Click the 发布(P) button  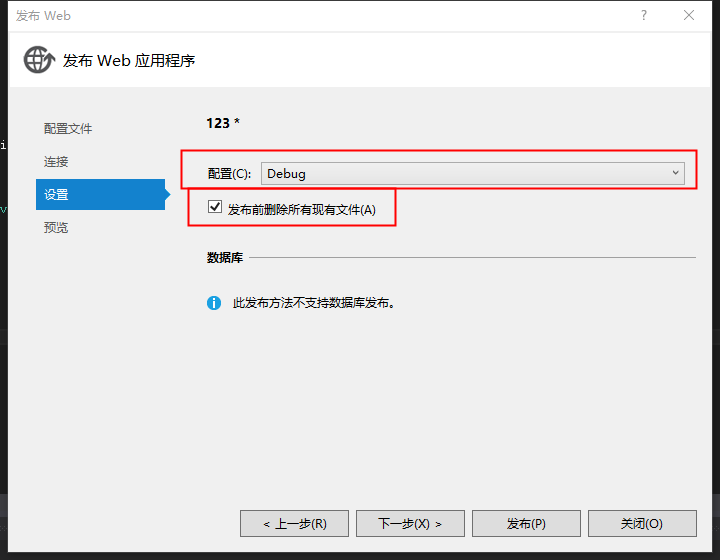(526, 523)
